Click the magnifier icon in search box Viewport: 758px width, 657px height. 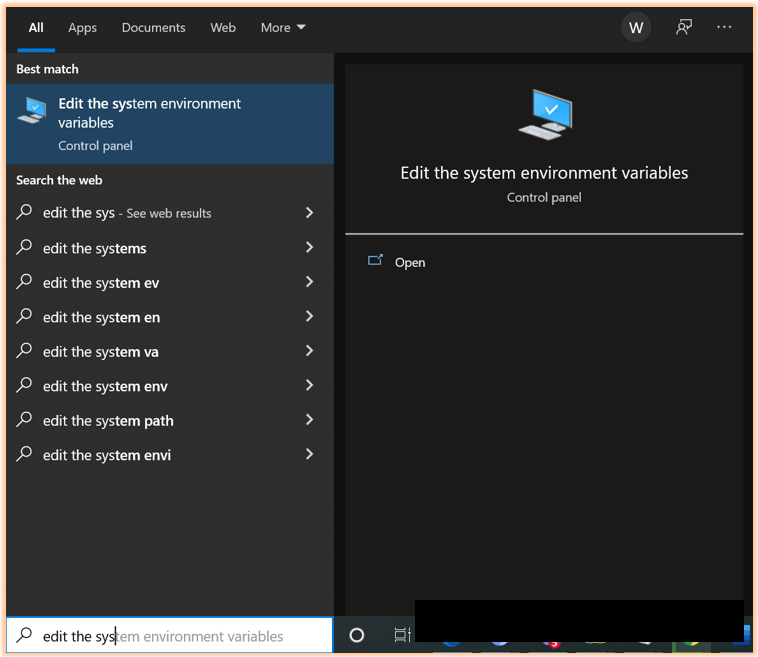coord(24,635)
